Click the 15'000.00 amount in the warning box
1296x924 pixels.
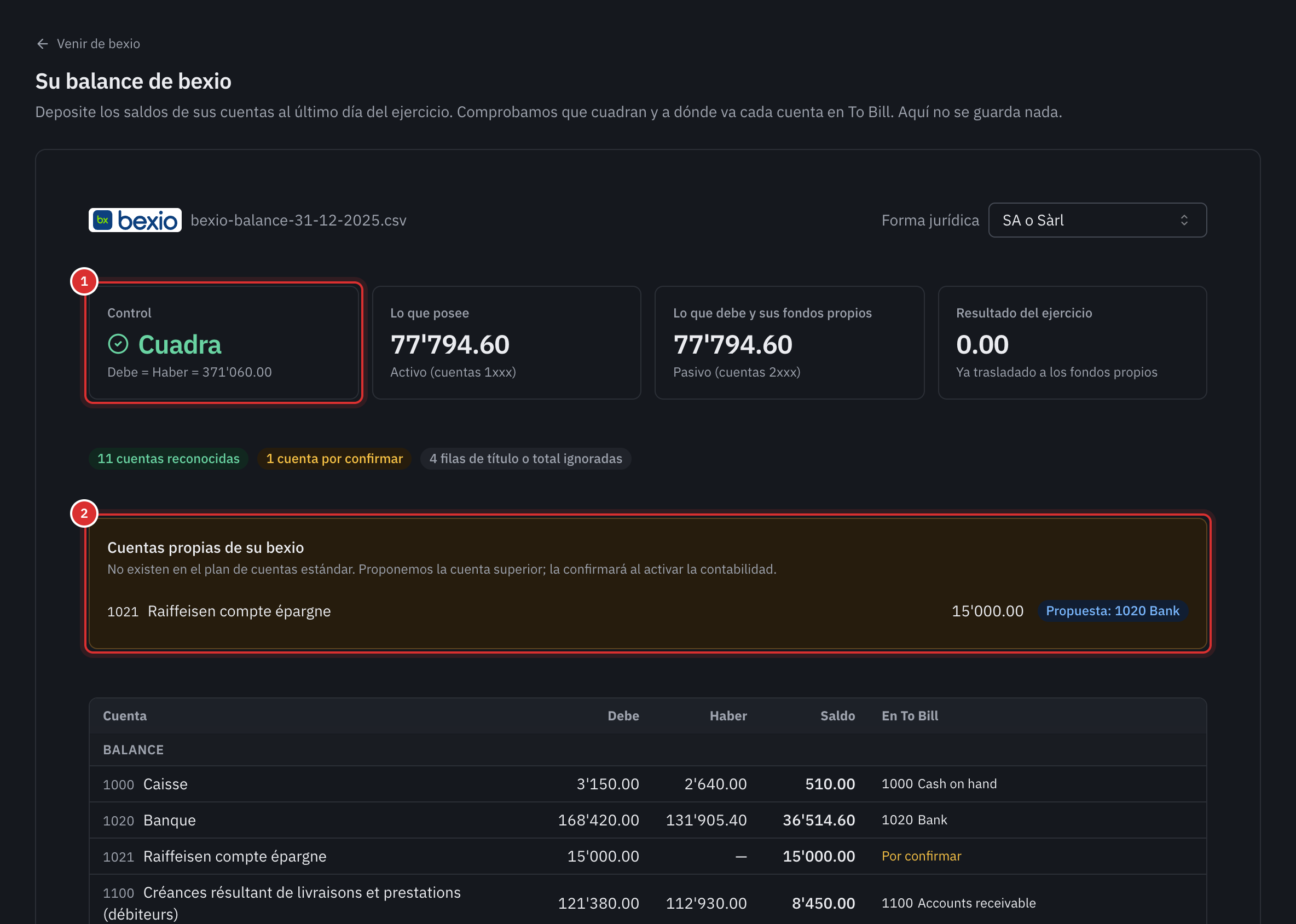tap(987, 611)
